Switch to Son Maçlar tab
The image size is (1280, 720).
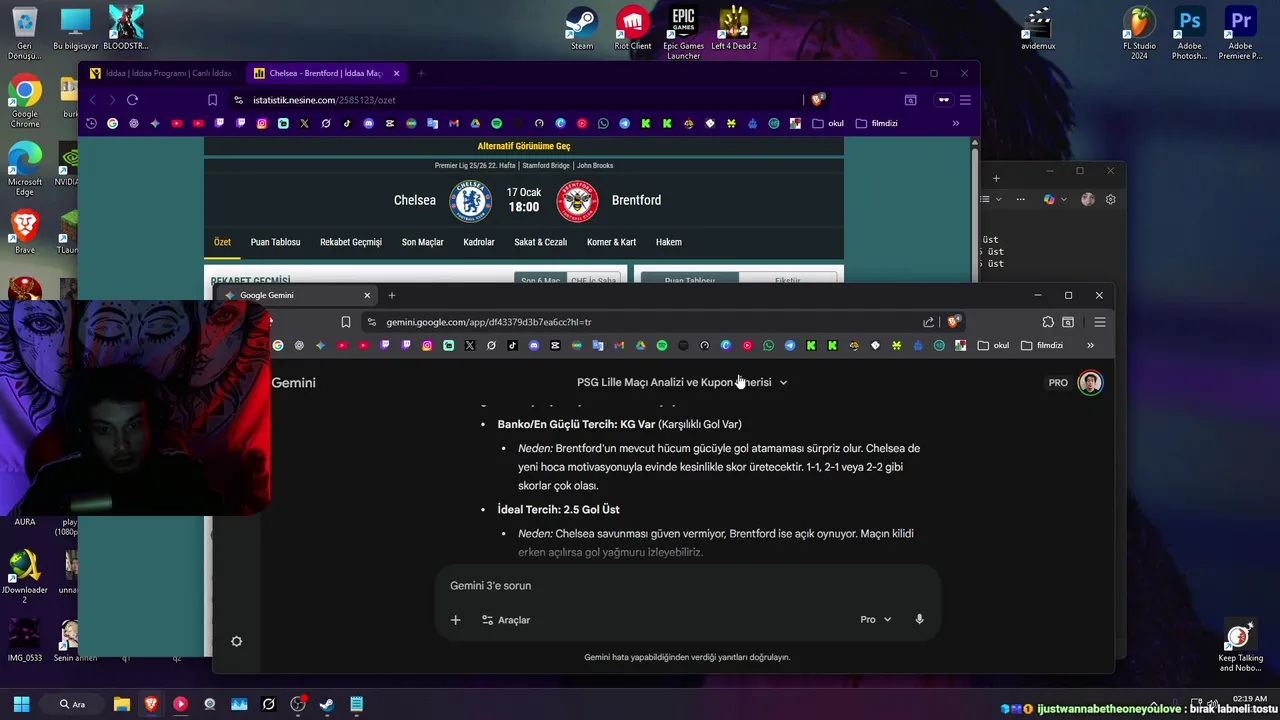[x=422, y=242]
